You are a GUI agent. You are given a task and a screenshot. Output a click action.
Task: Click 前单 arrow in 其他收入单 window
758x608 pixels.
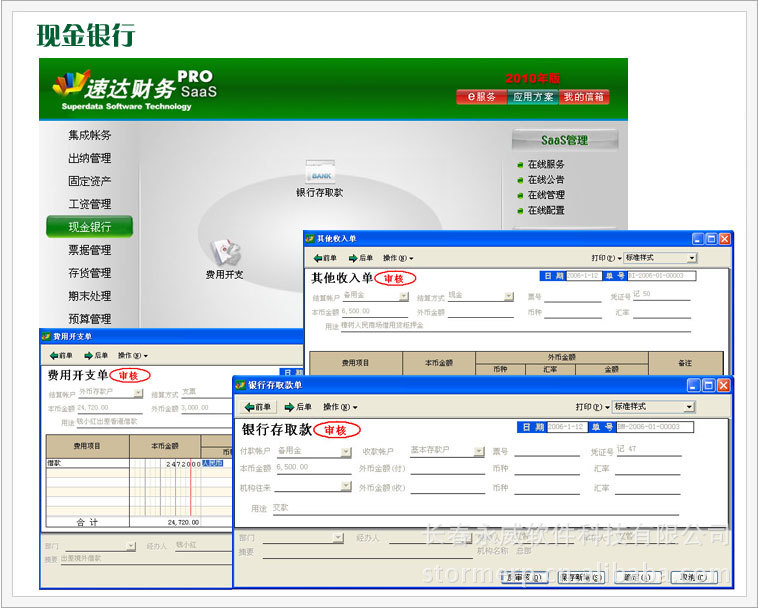[x=325, y=258]
